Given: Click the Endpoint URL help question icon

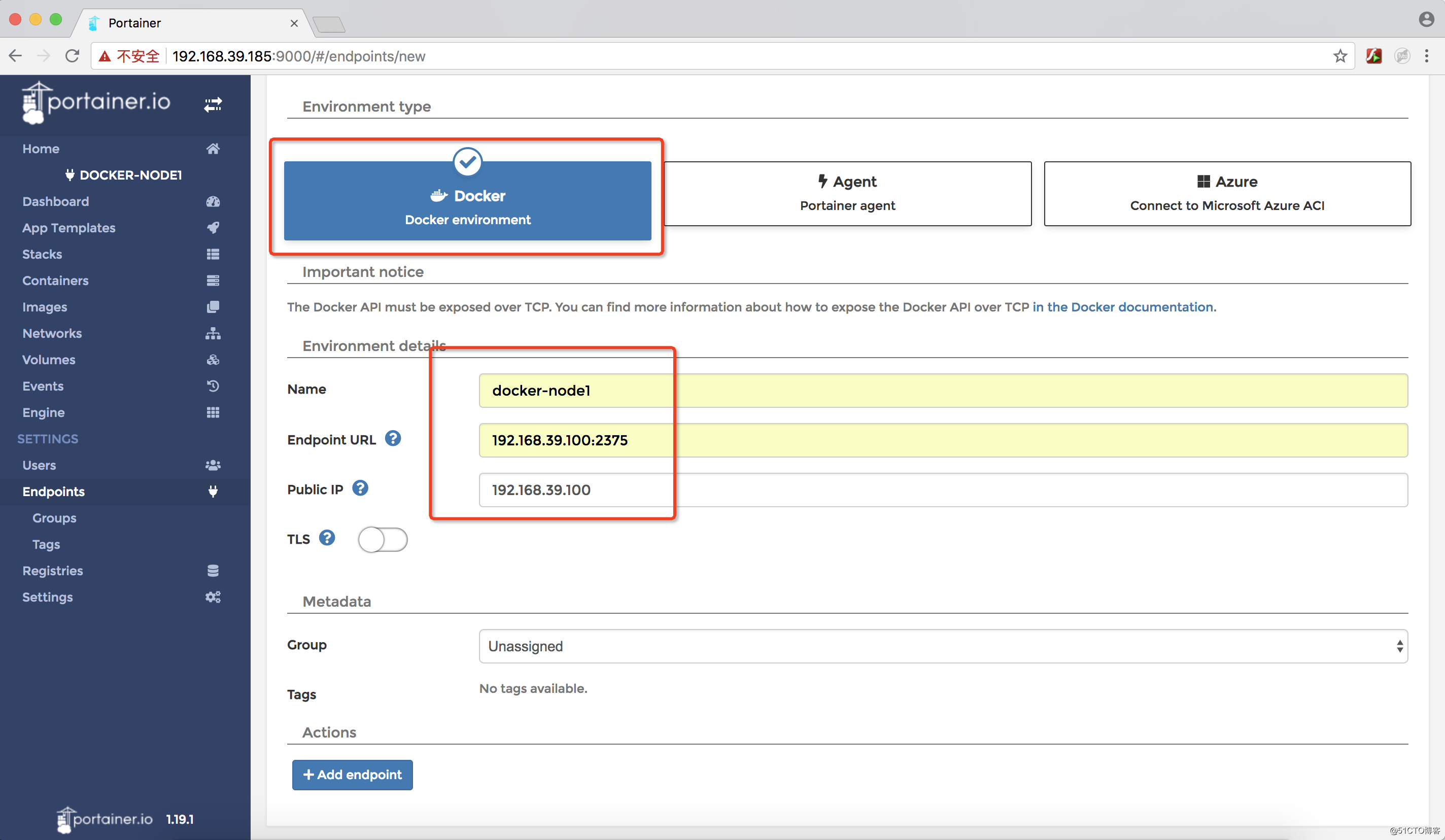Looking at the screenshot, I should pyautogui.click(x=393, y=439).
